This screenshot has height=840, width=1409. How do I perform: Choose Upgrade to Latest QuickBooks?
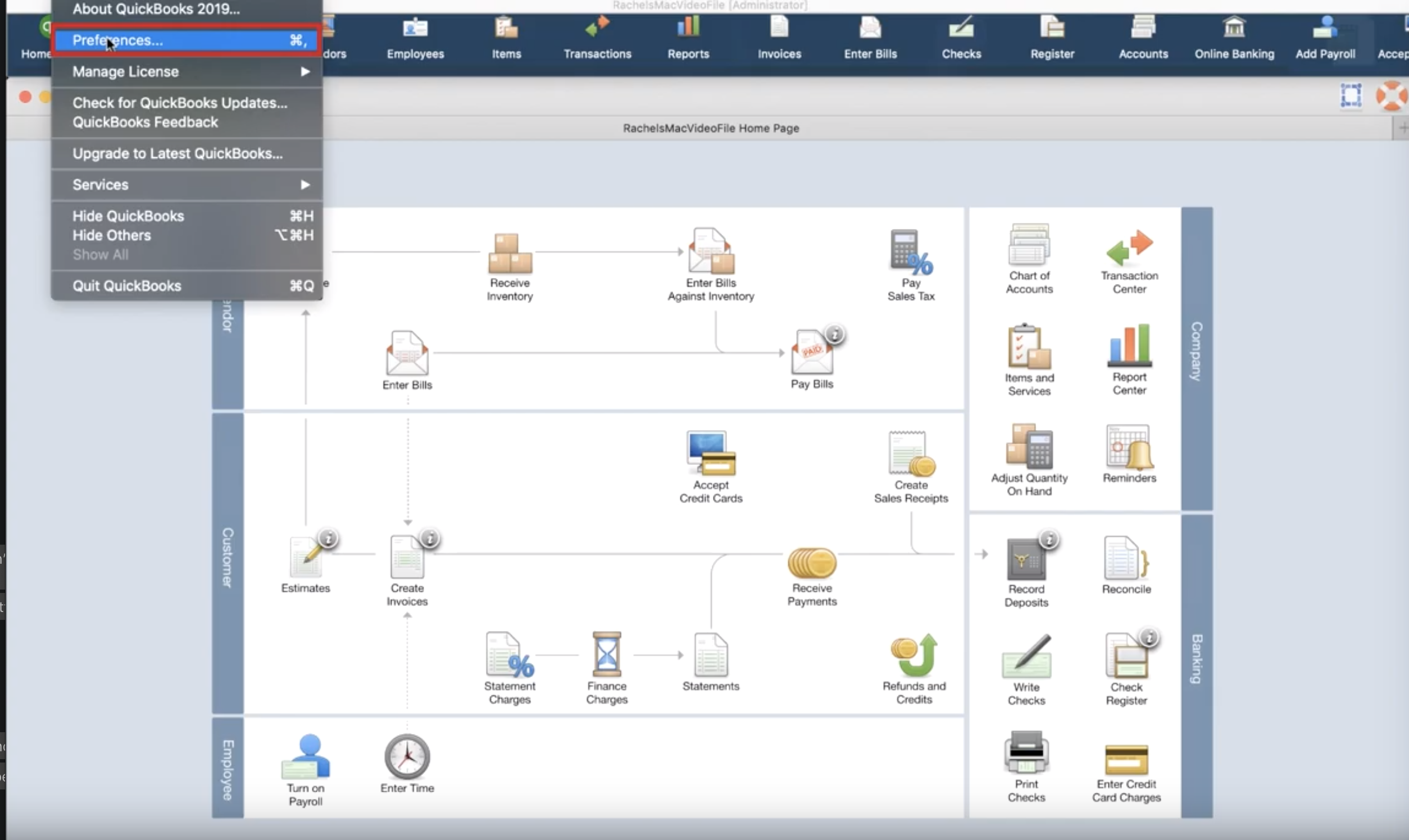pos(187,153)
